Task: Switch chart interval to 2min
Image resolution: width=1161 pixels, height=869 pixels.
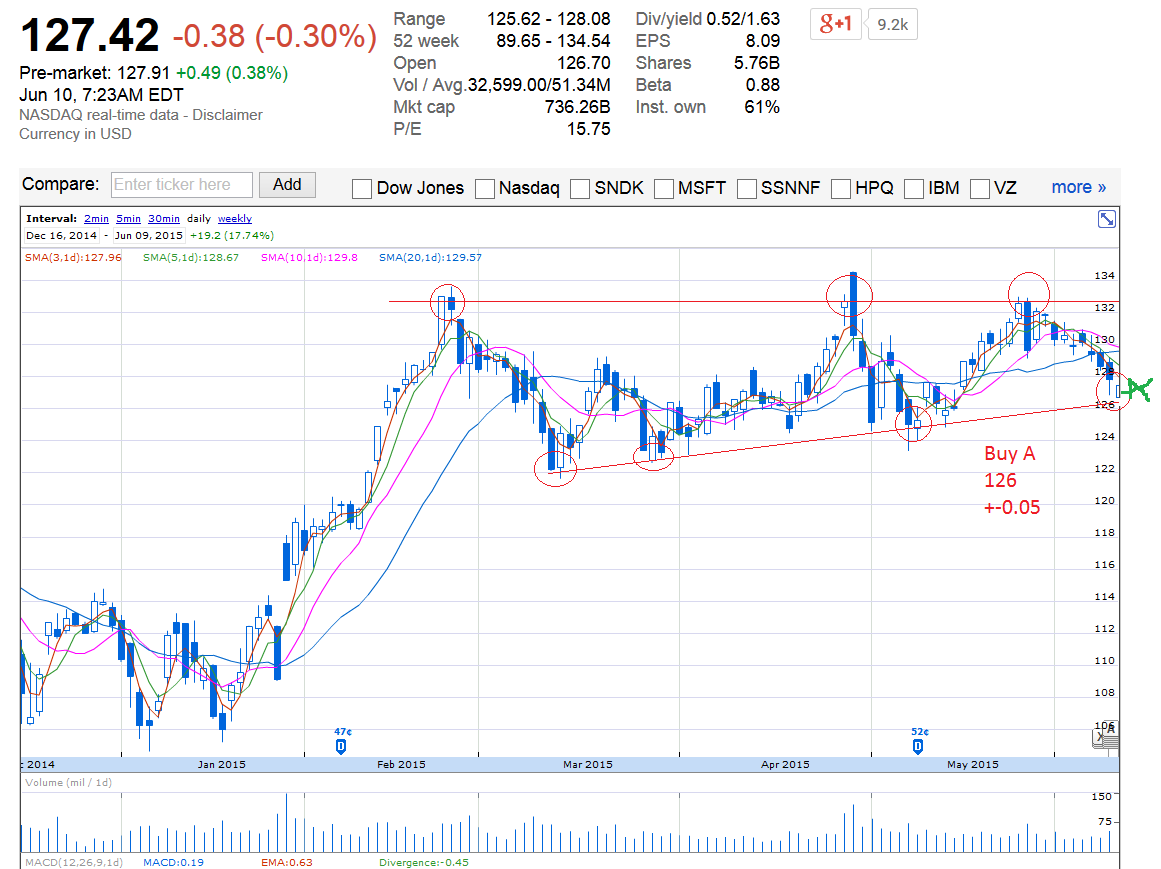Action: [x=96, y=218]
